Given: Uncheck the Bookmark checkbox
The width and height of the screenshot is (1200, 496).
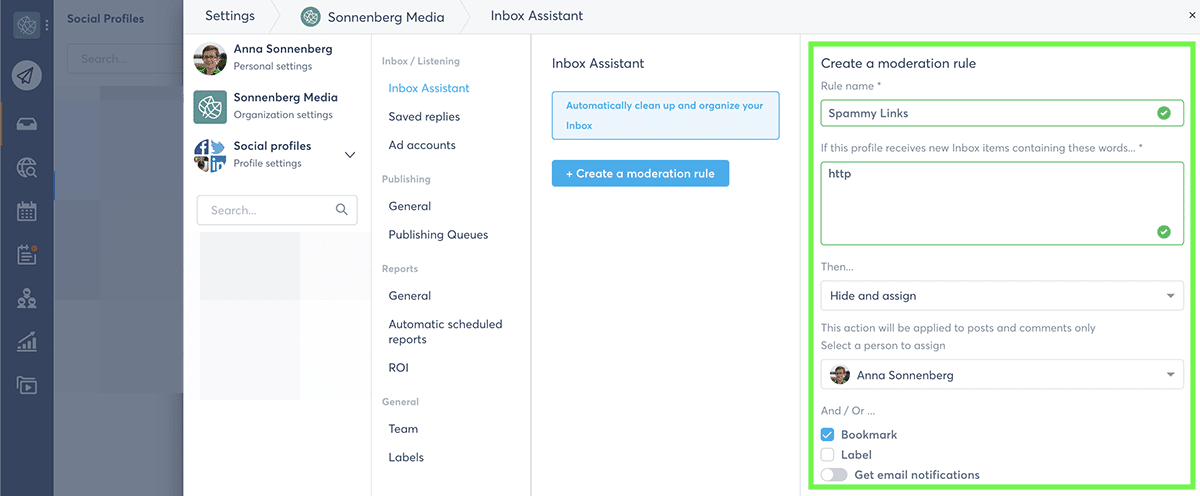Looking at the screenshot, I should pos(828,435).
